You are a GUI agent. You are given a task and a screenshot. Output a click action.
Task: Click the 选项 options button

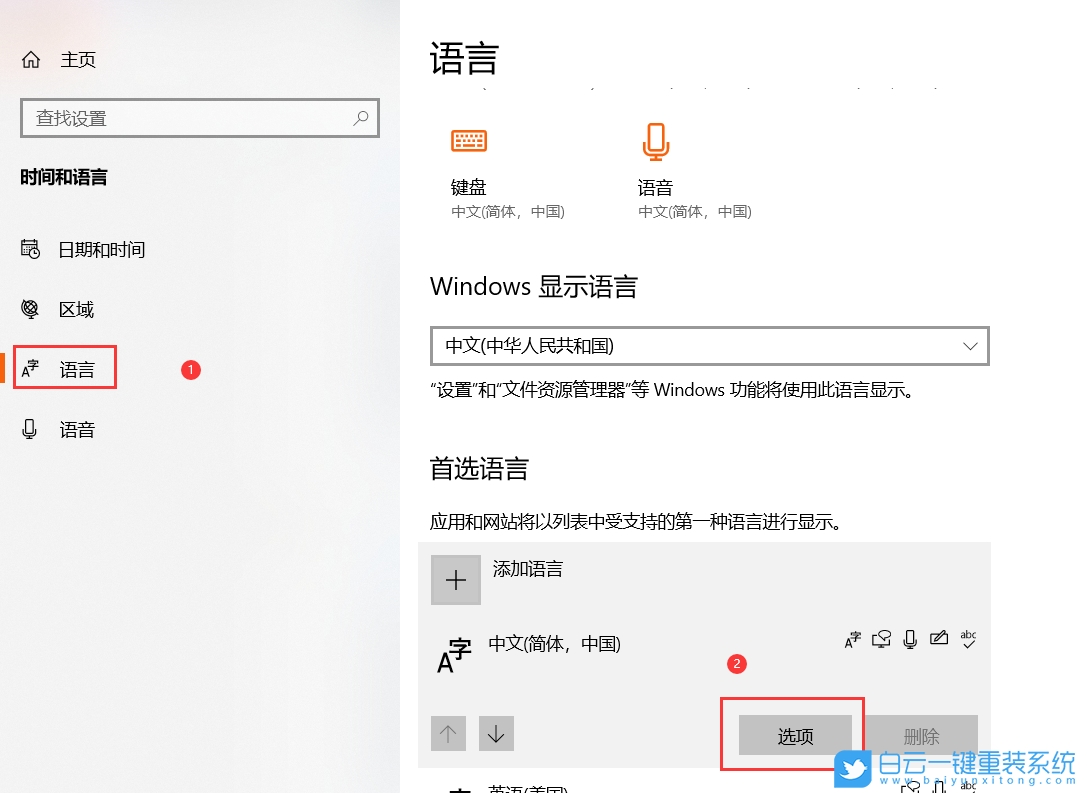tap(794, 735)
